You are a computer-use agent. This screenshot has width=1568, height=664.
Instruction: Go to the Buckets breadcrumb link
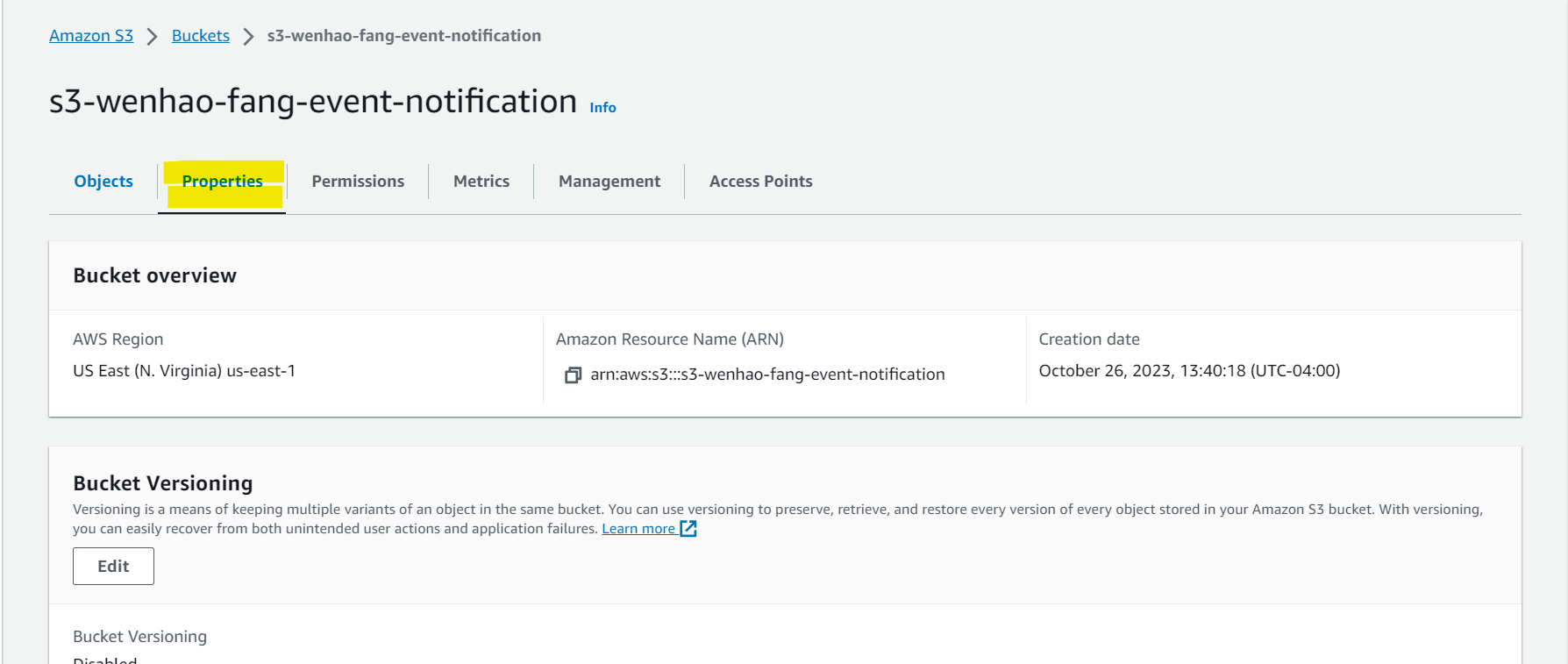[201, 36]
